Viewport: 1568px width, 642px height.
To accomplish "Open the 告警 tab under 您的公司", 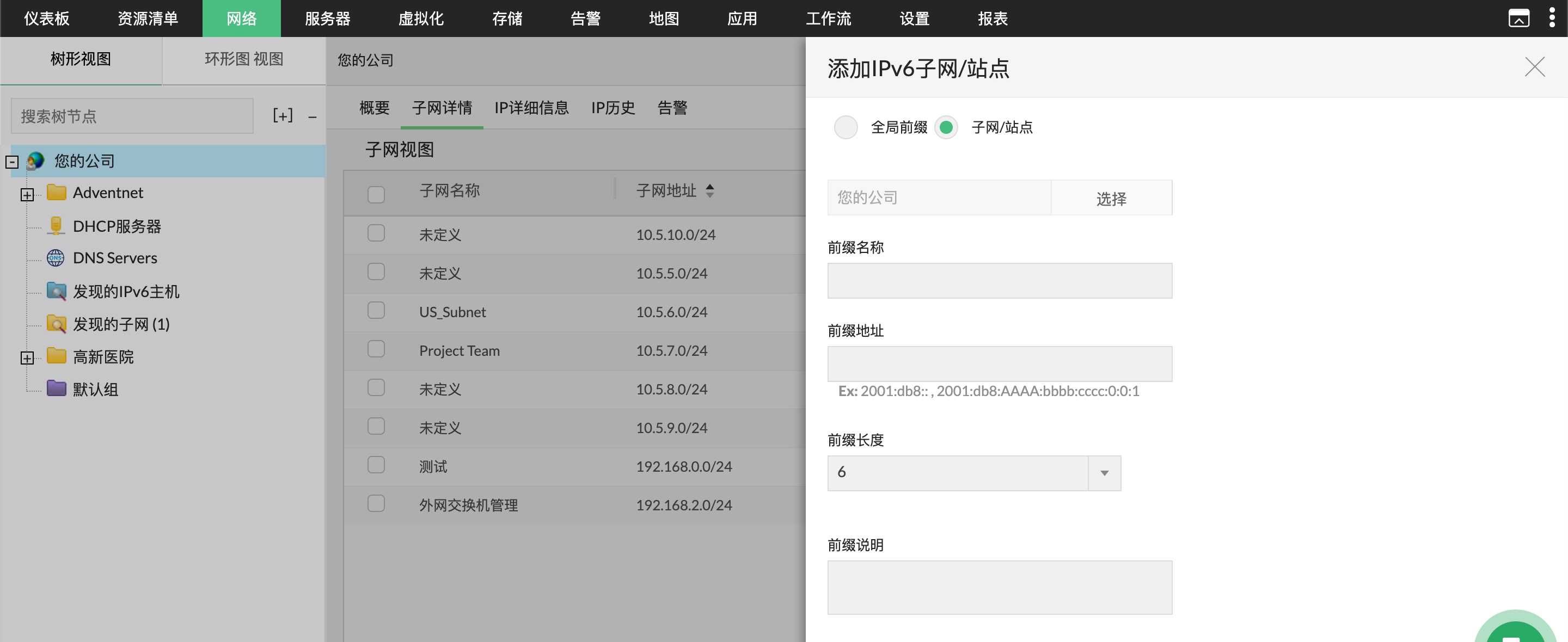I will pyautogui.click(x=672, y=108).
